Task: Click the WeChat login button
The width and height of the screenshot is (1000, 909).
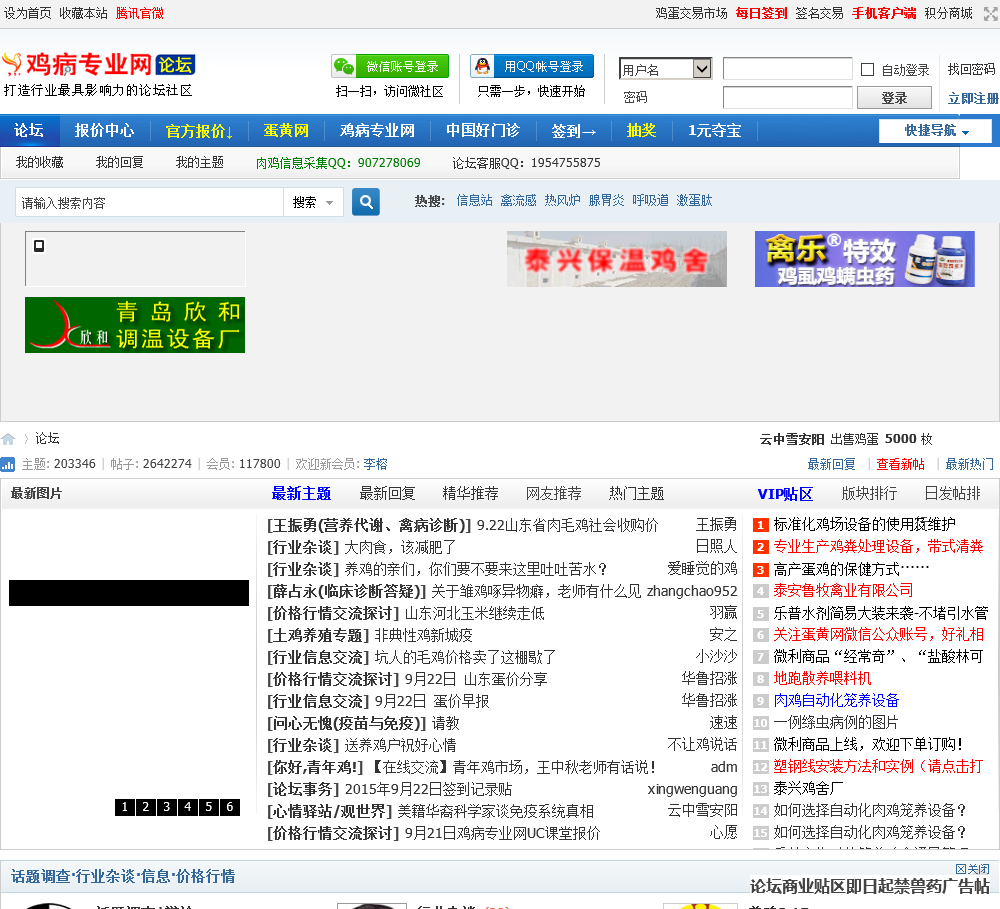Action: [390, 66]
